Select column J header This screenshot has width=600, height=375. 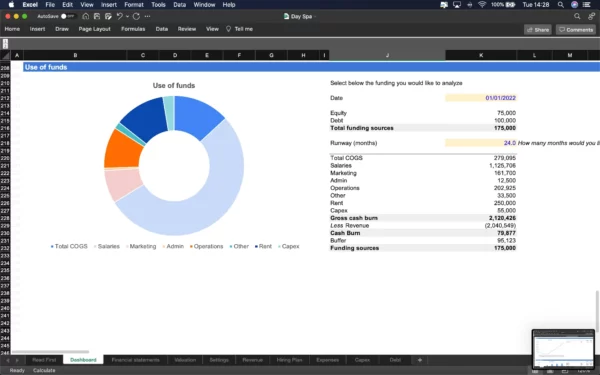[387, 55]
